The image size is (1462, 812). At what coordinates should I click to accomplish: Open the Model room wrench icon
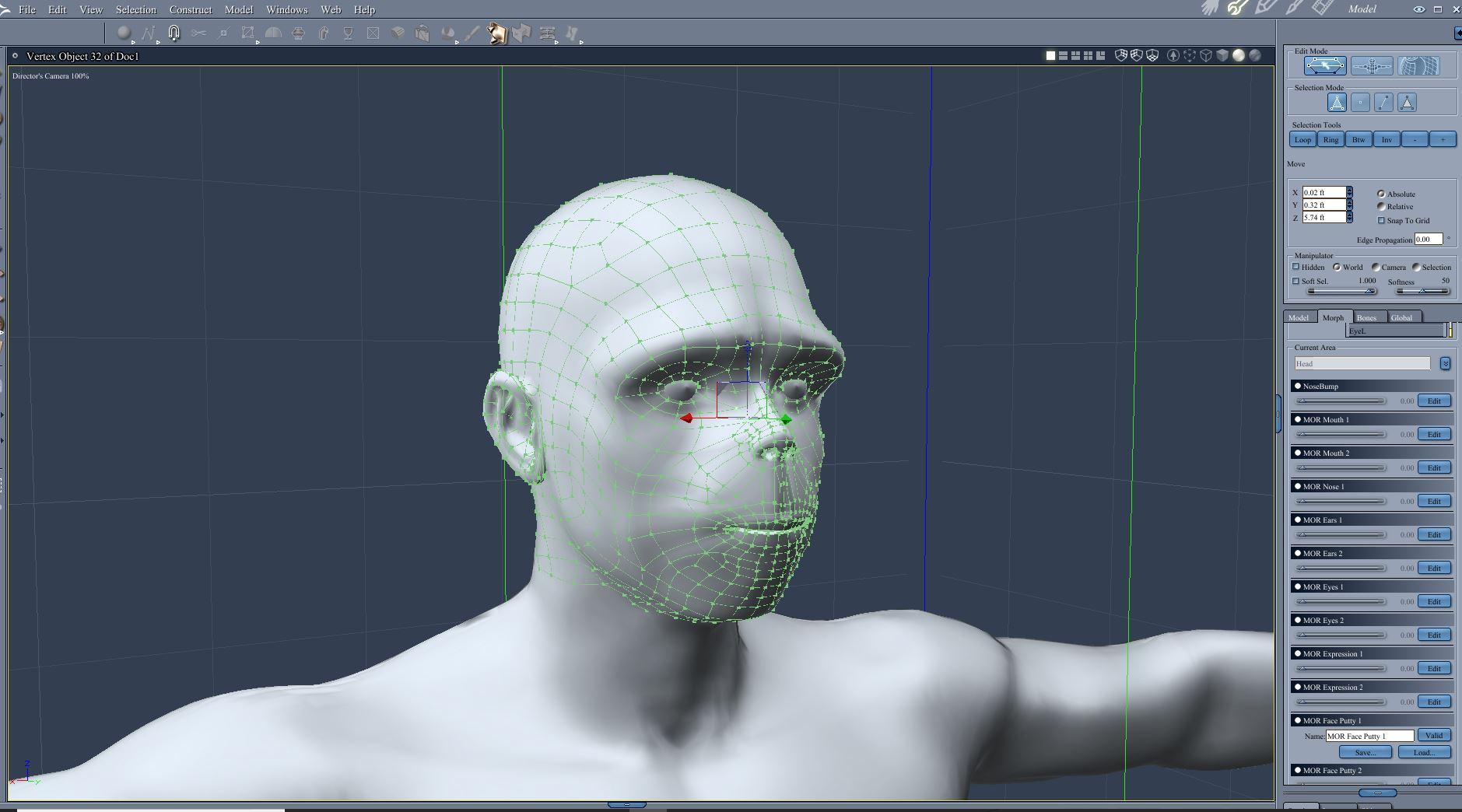pos(1237,8)
